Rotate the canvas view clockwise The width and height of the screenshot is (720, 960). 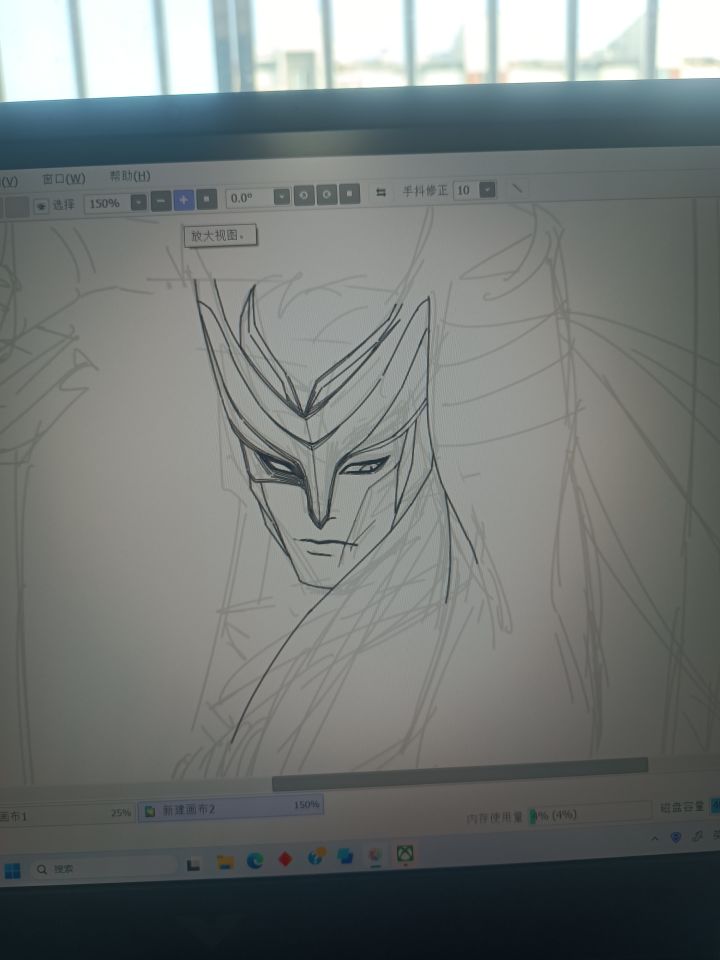327,194
